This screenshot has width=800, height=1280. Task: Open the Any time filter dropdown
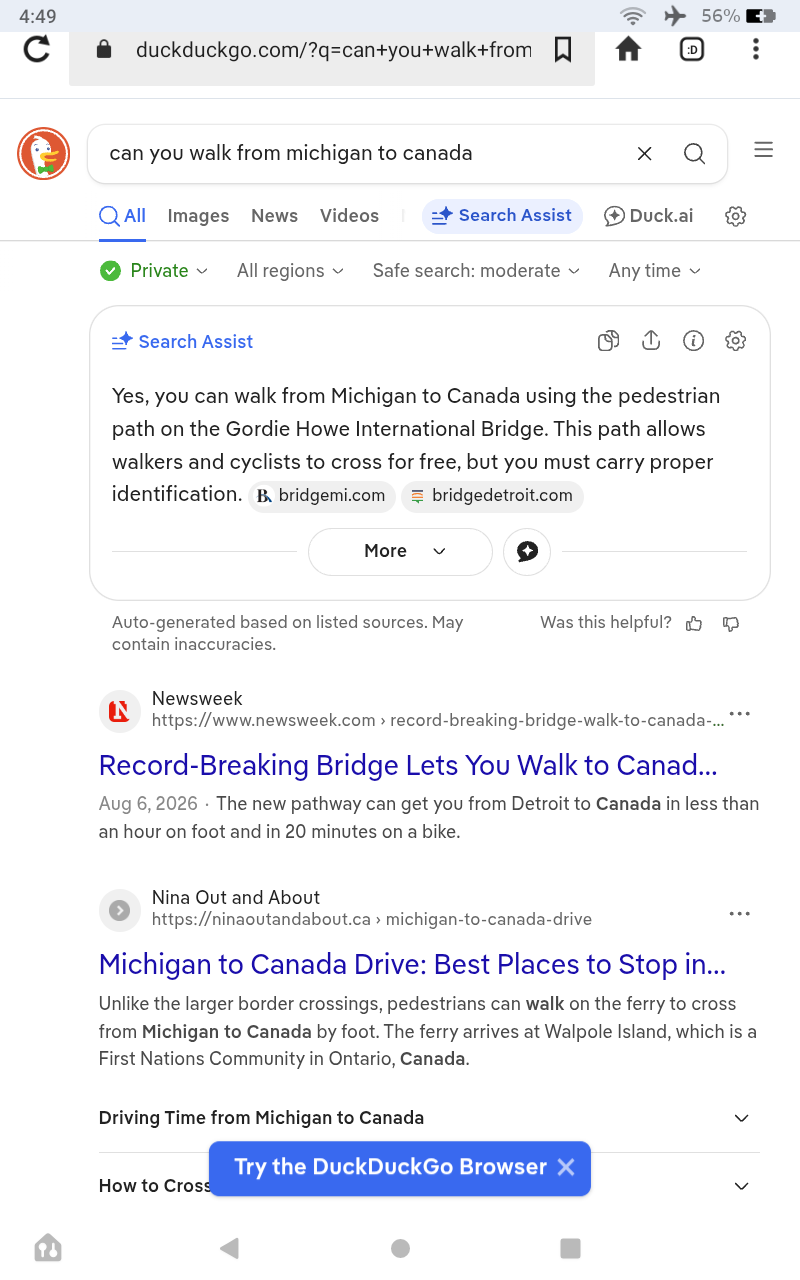pyautogui.click(x=655, y=271)
